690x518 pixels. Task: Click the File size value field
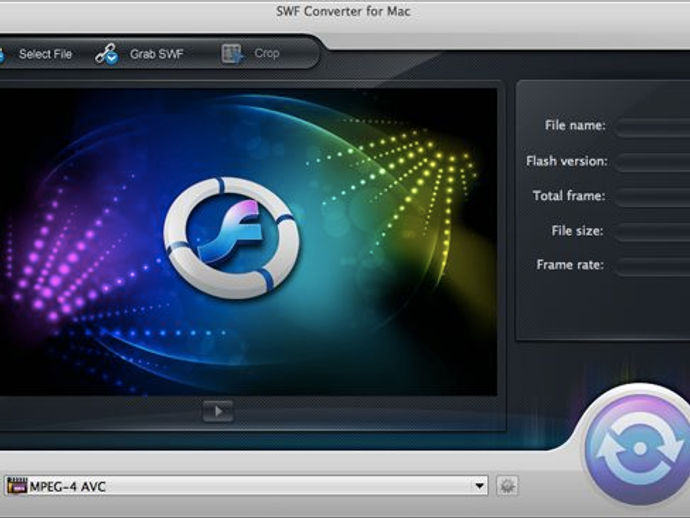[653, 231]
